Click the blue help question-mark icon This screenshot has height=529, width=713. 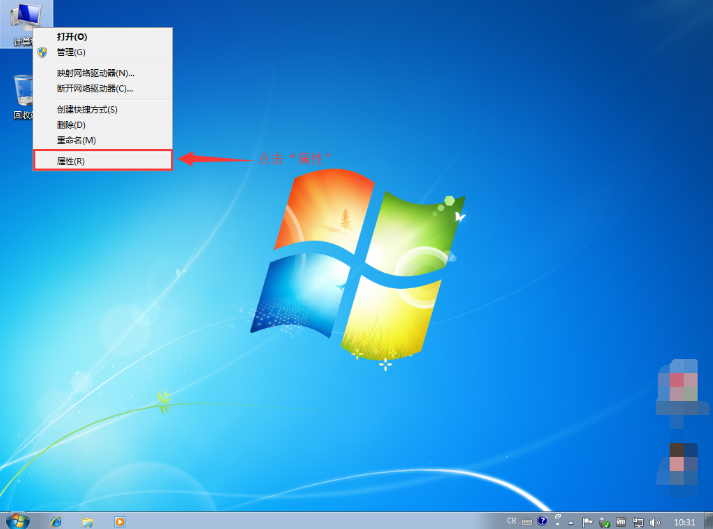(542, 520)
